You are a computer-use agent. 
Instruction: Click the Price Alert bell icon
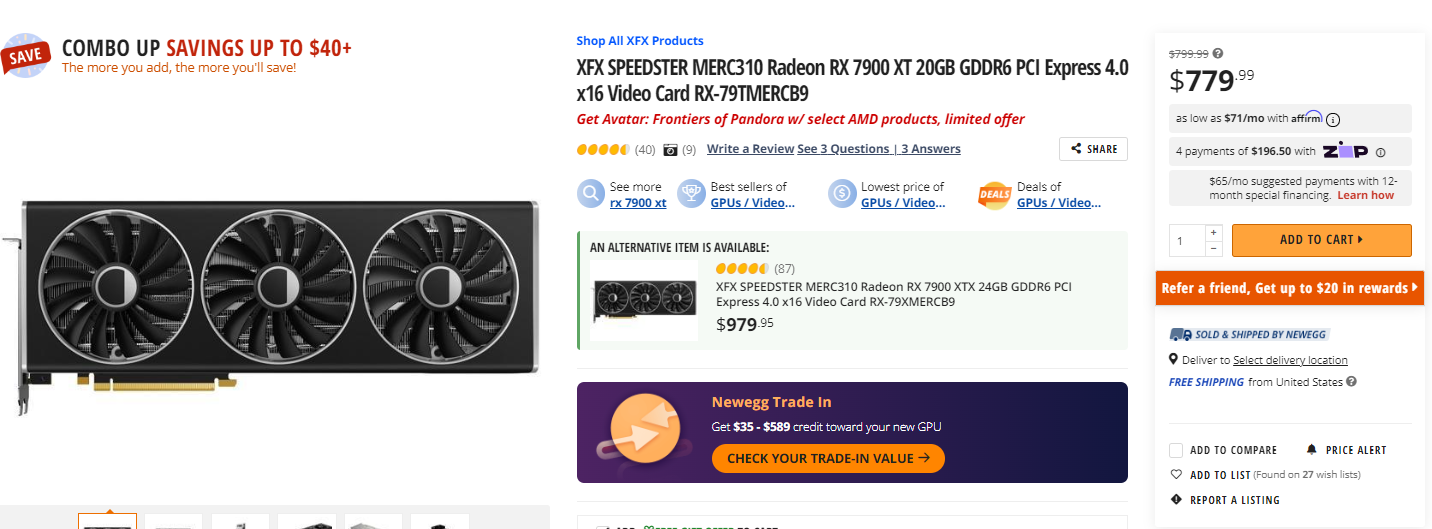(x=1312, y=450)
